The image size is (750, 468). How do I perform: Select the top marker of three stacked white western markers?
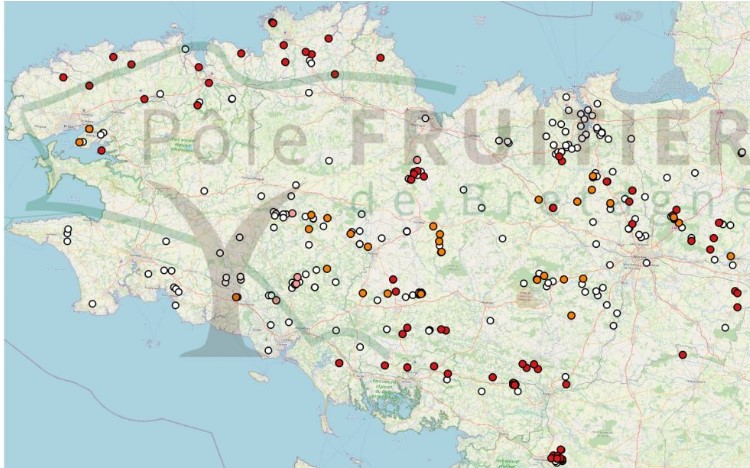[x=68, y=229]
